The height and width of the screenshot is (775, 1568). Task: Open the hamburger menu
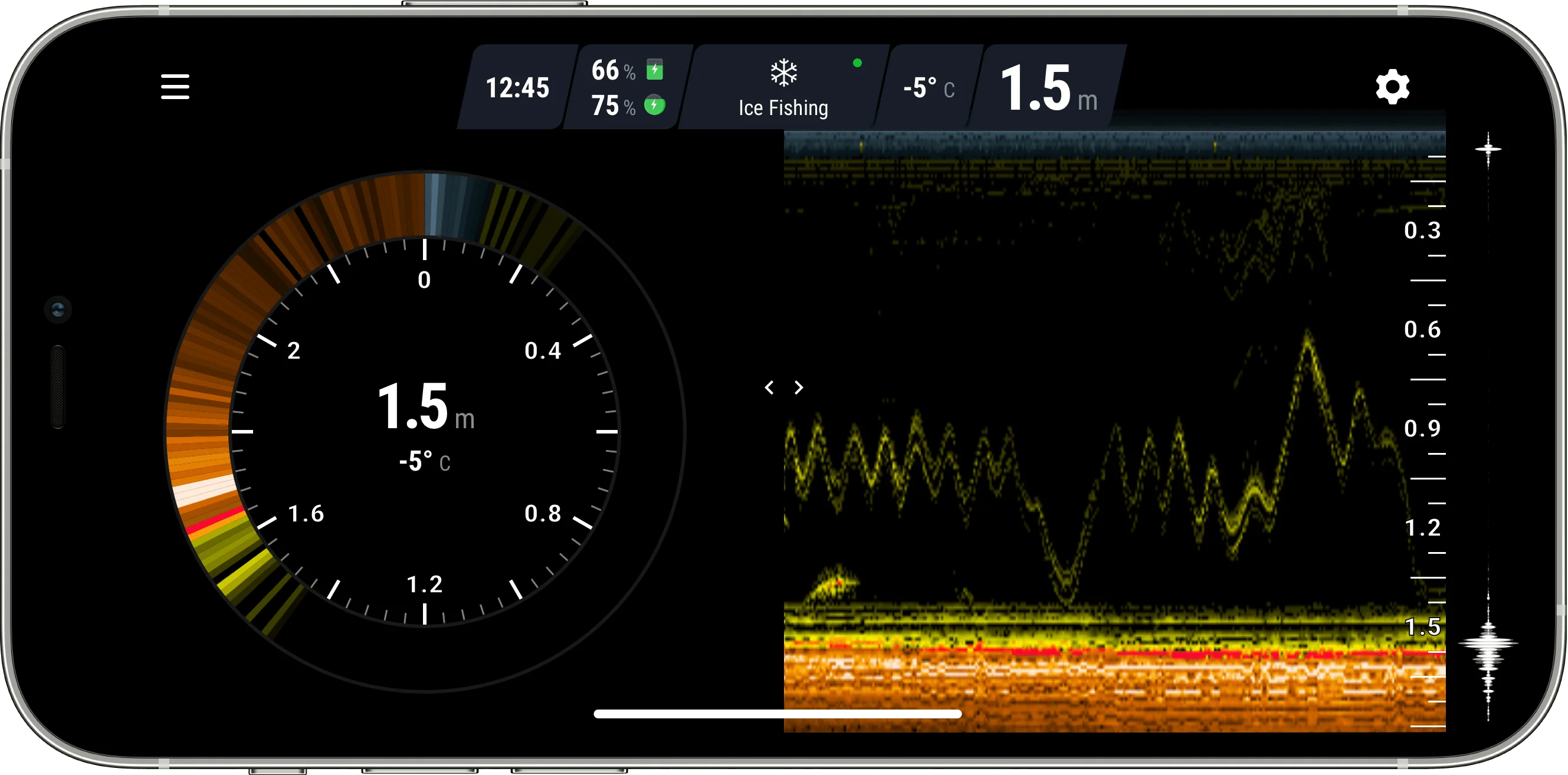click(x=175, y=87)
